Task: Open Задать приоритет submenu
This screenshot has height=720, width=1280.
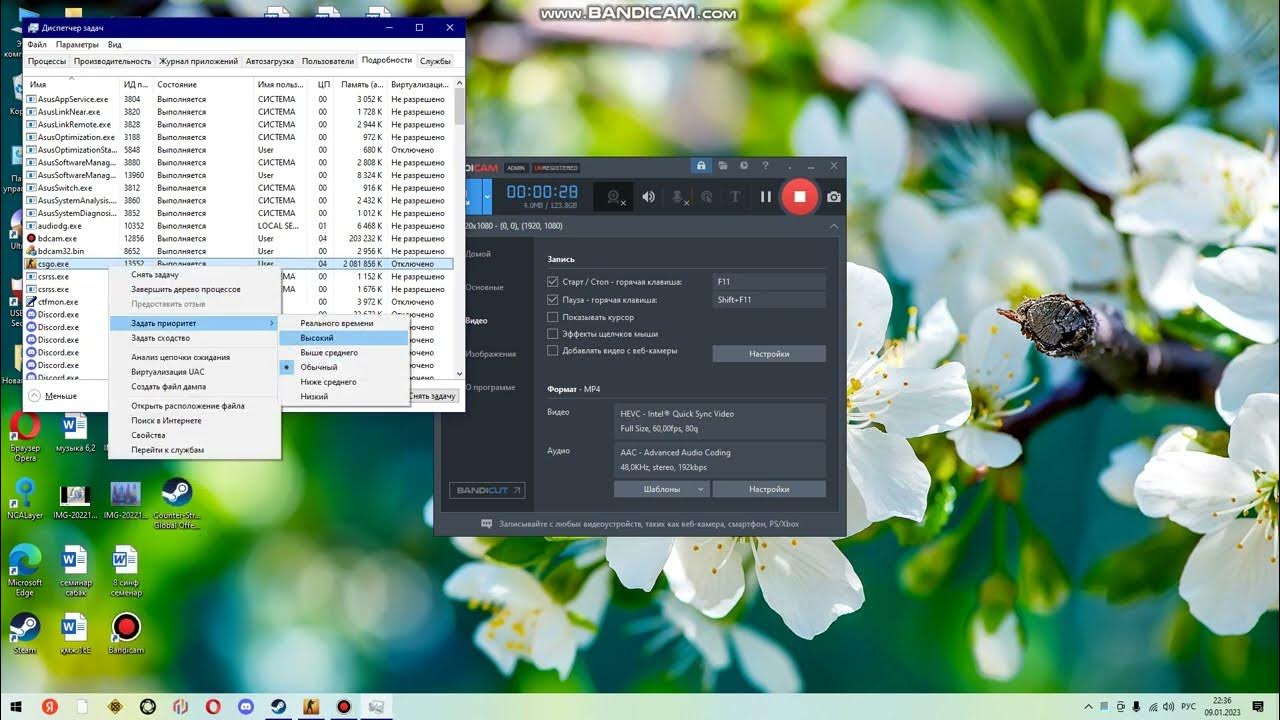Action: click(194, 323)
